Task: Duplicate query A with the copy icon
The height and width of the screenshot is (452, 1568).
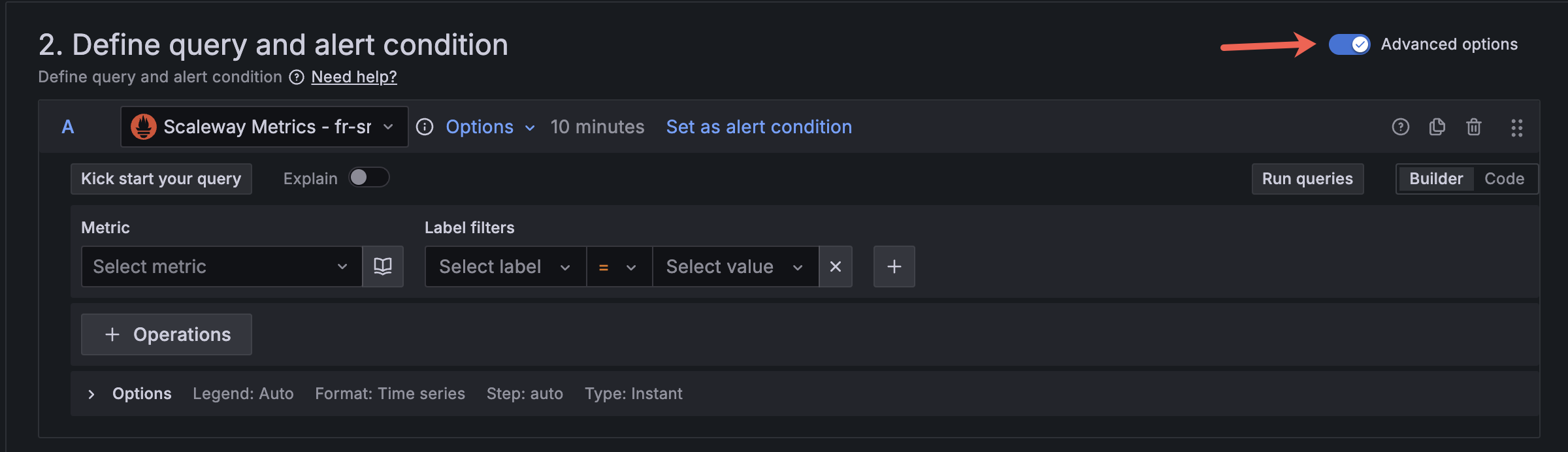Action: 1437,127
